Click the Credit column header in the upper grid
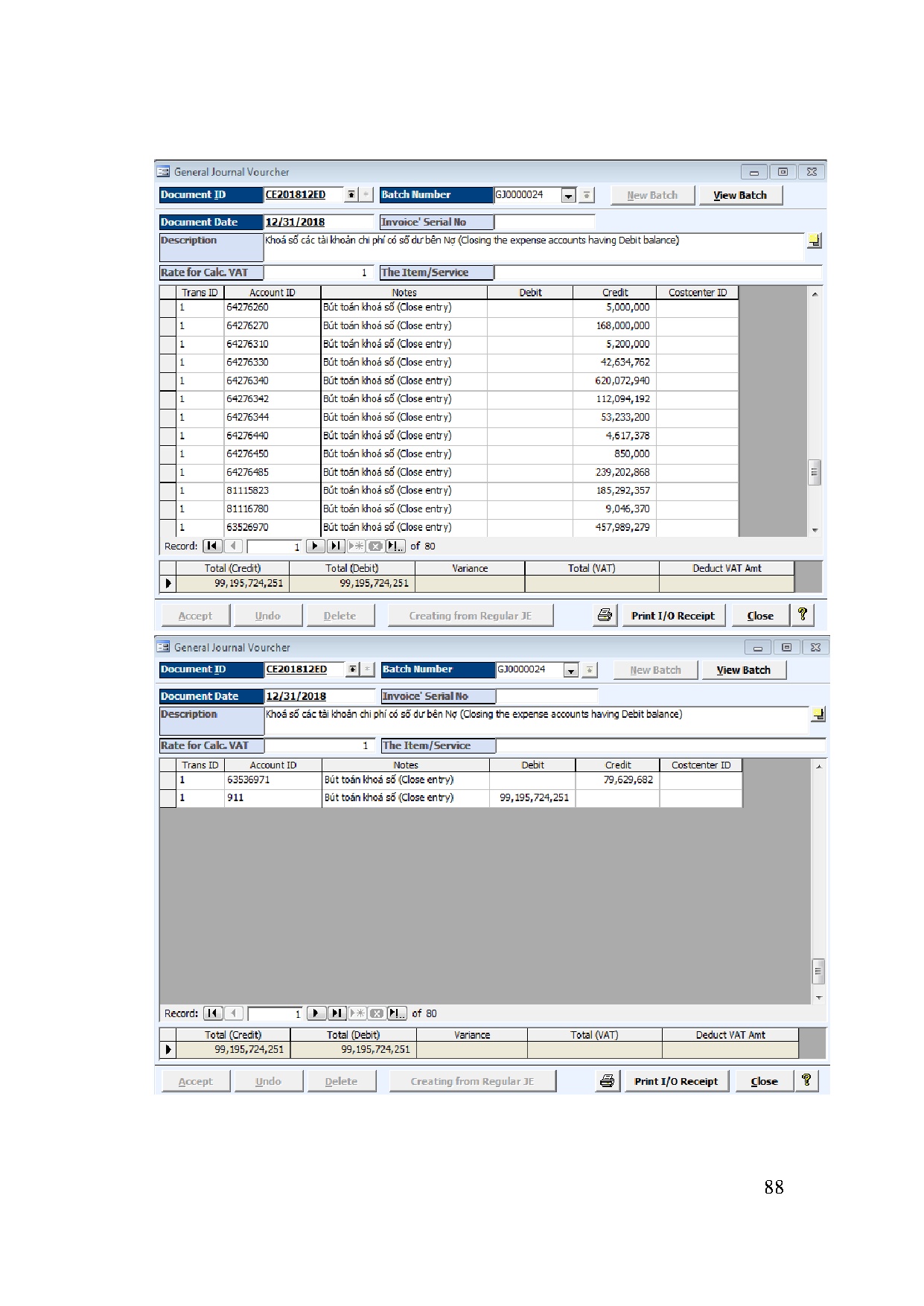924x1306 pixels. coord(614,293)
